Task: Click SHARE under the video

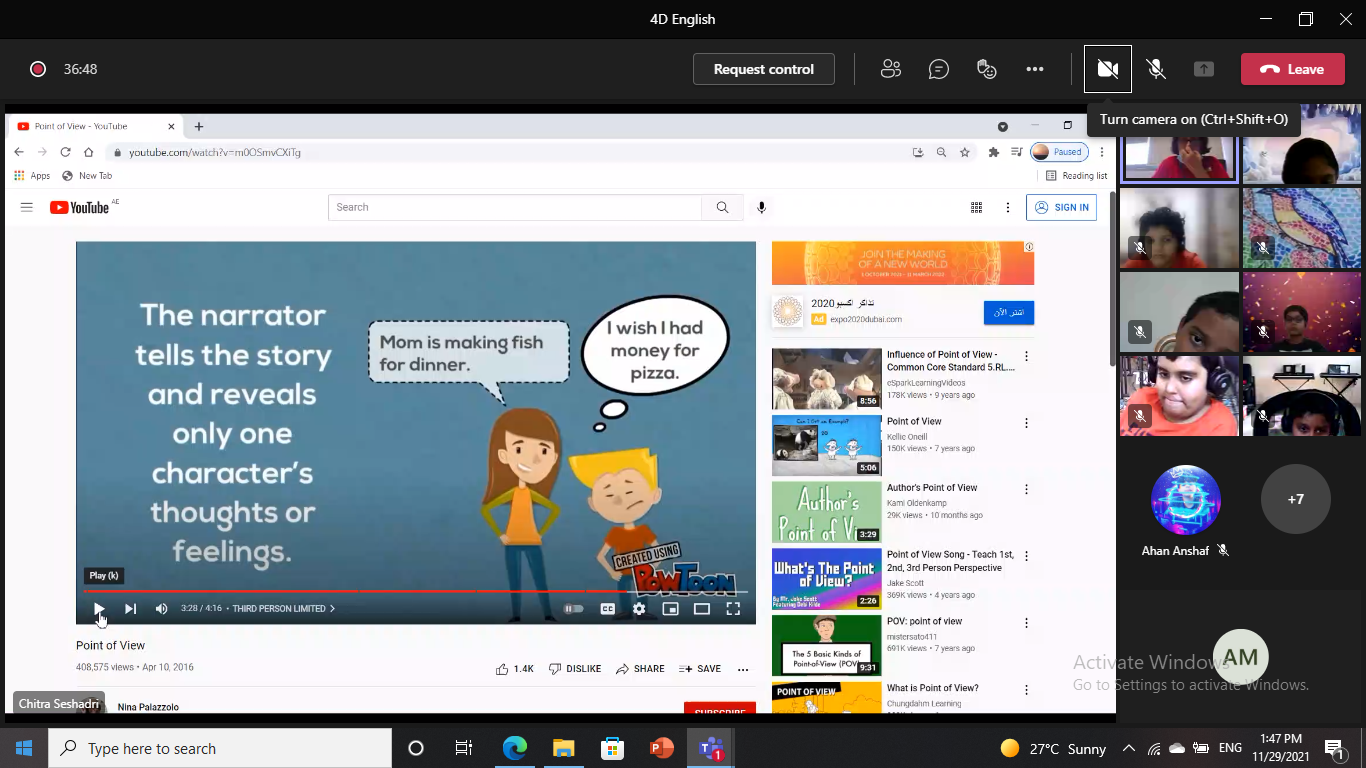Action: [640, 669]
